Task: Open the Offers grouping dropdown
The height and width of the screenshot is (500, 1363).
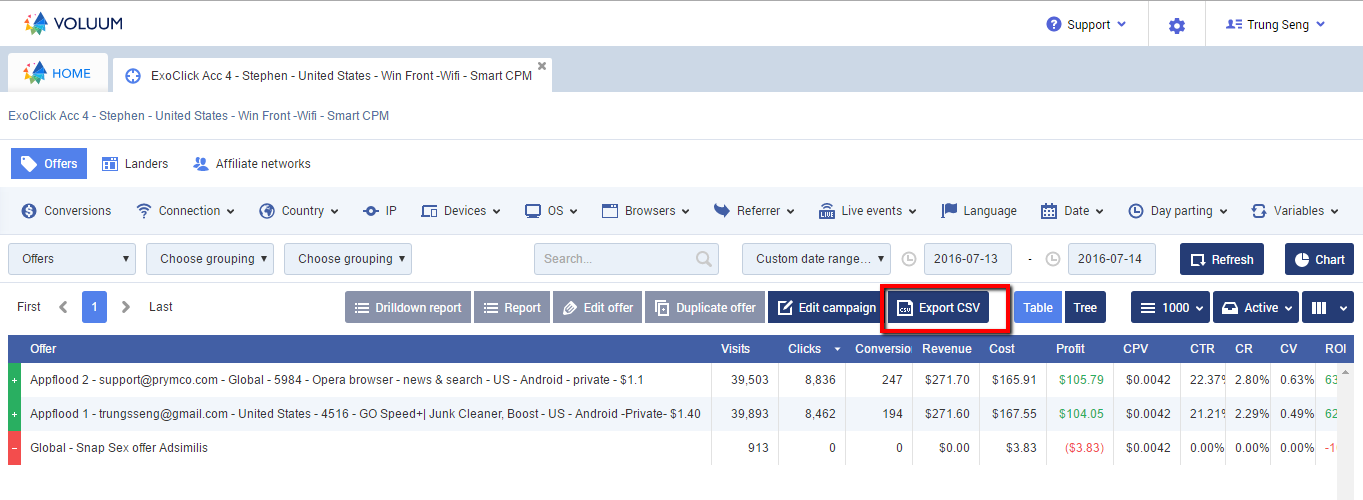Action: click(72, 259)
